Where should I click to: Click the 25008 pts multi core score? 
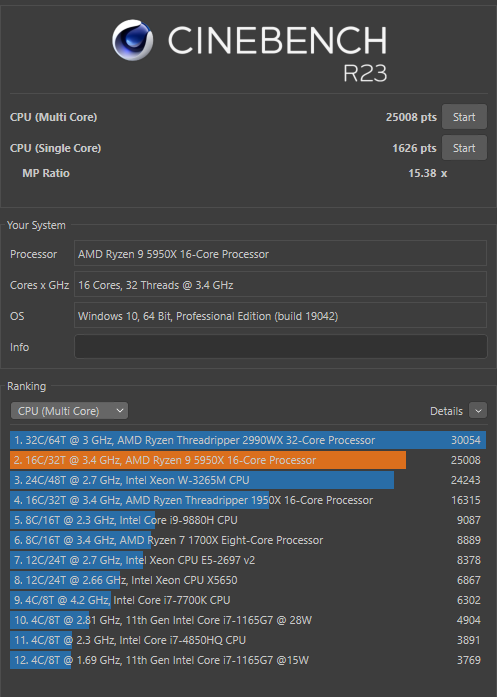pyautogui.click(x=411, y=117)
